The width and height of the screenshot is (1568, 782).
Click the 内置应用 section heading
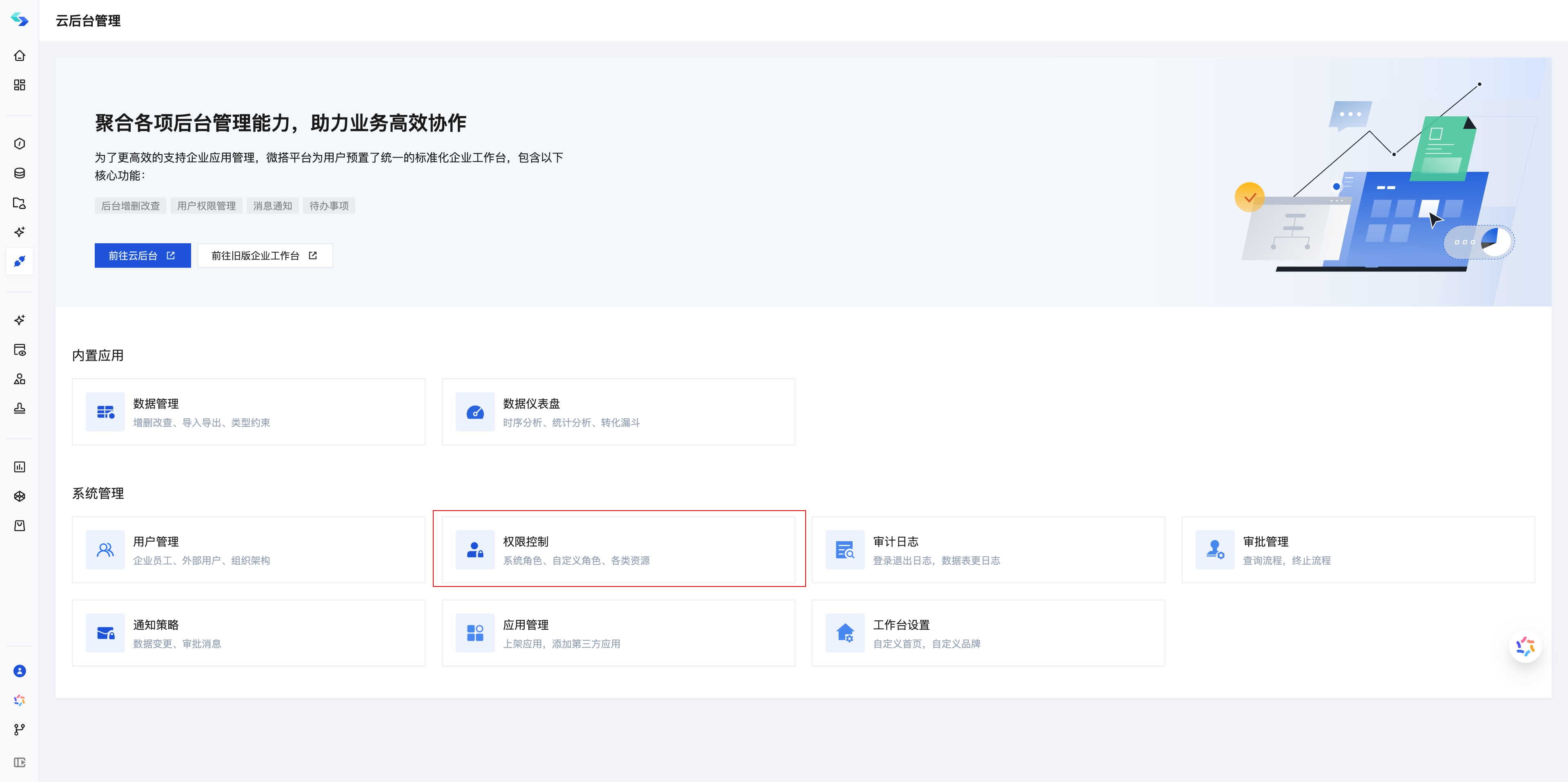tap(98, 355)
